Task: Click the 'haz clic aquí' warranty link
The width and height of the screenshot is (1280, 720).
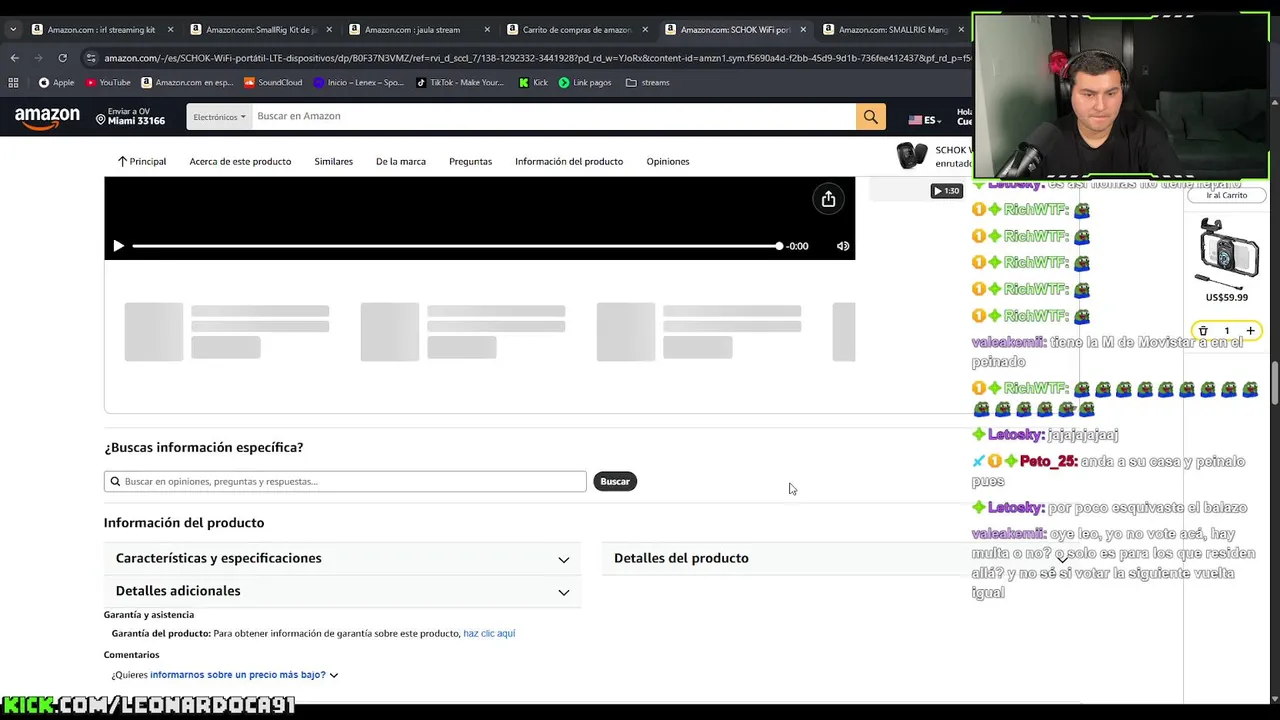Action: pos(489,633)
